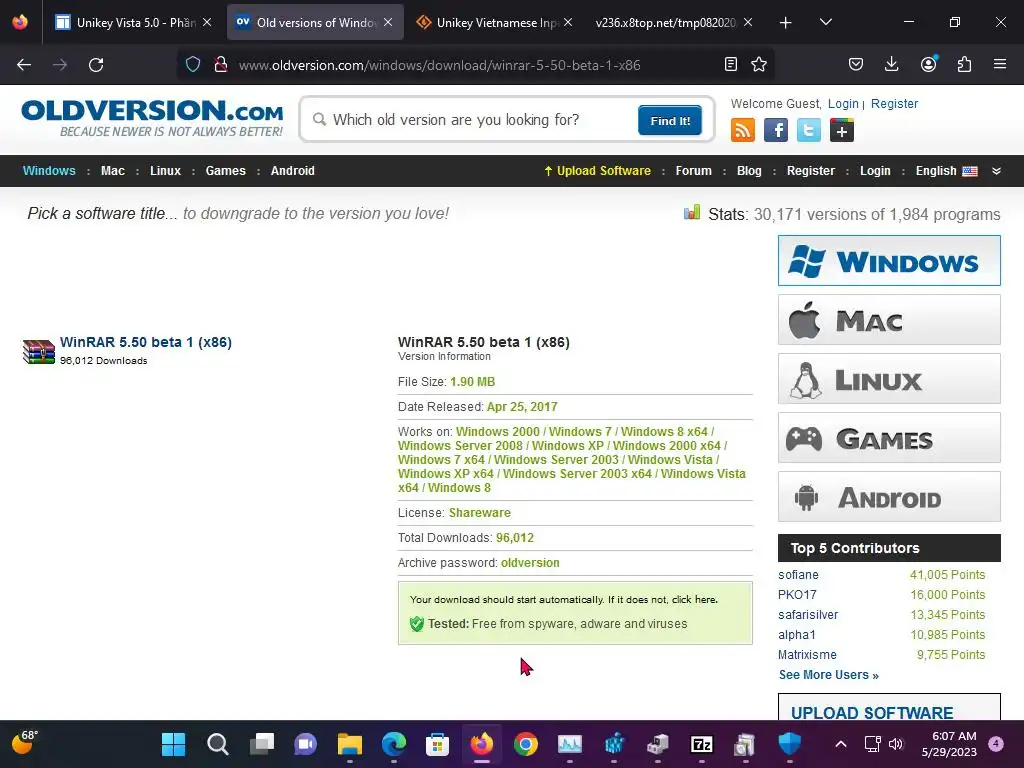Open Firefox account icon
1024x768 pixels.
pos(928,64)
